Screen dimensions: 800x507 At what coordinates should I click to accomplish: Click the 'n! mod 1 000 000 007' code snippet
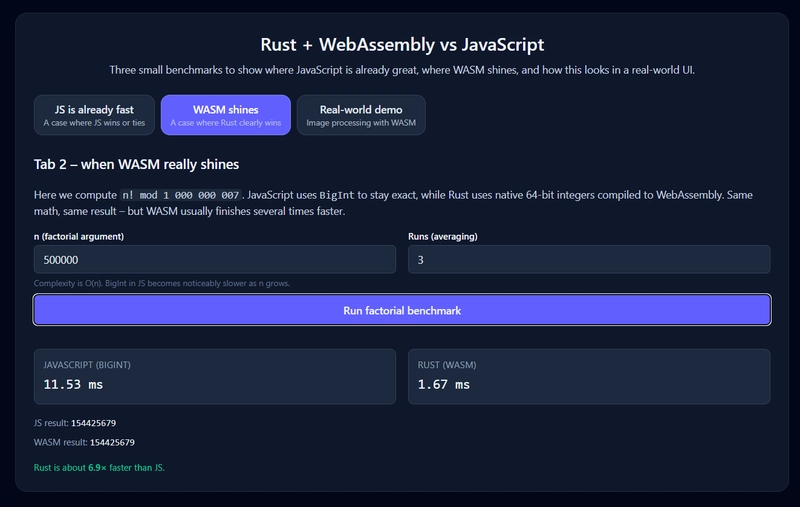coord(181,195)
